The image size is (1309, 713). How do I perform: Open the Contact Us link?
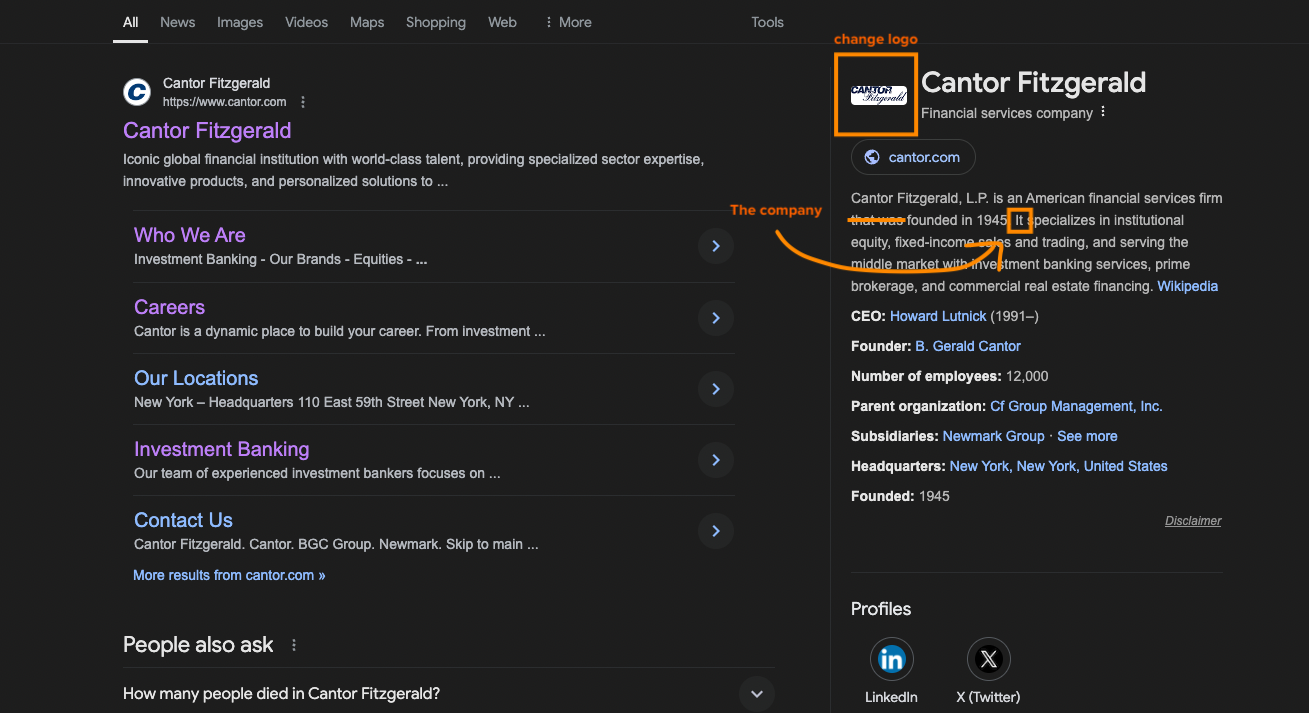(x=183, y=520)
